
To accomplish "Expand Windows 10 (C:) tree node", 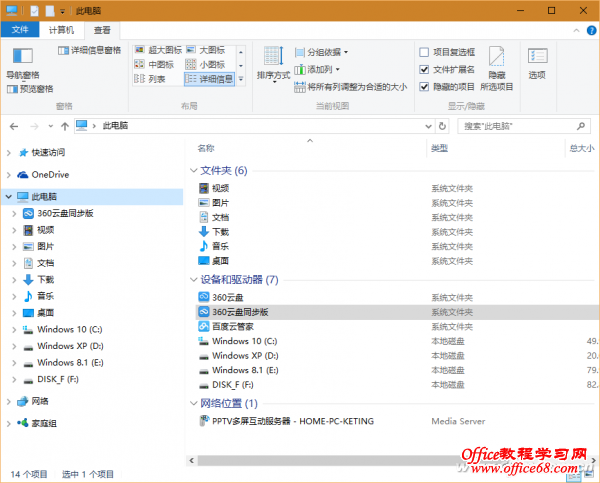I will coord(15,330).
